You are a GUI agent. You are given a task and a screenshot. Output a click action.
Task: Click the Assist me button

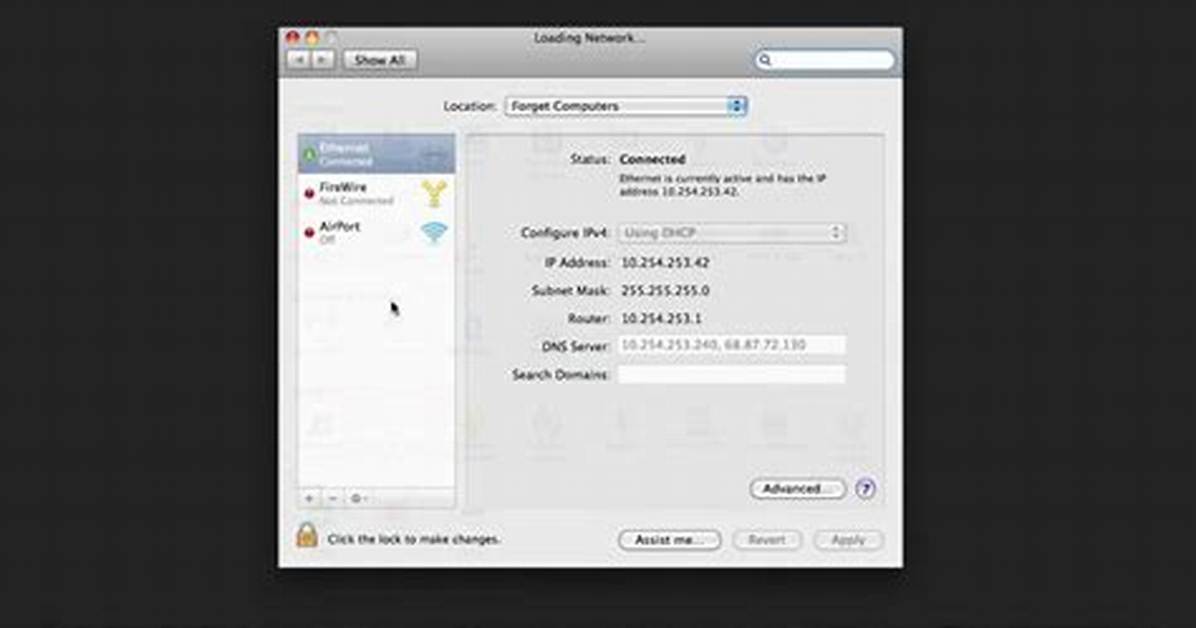point(669,540)
